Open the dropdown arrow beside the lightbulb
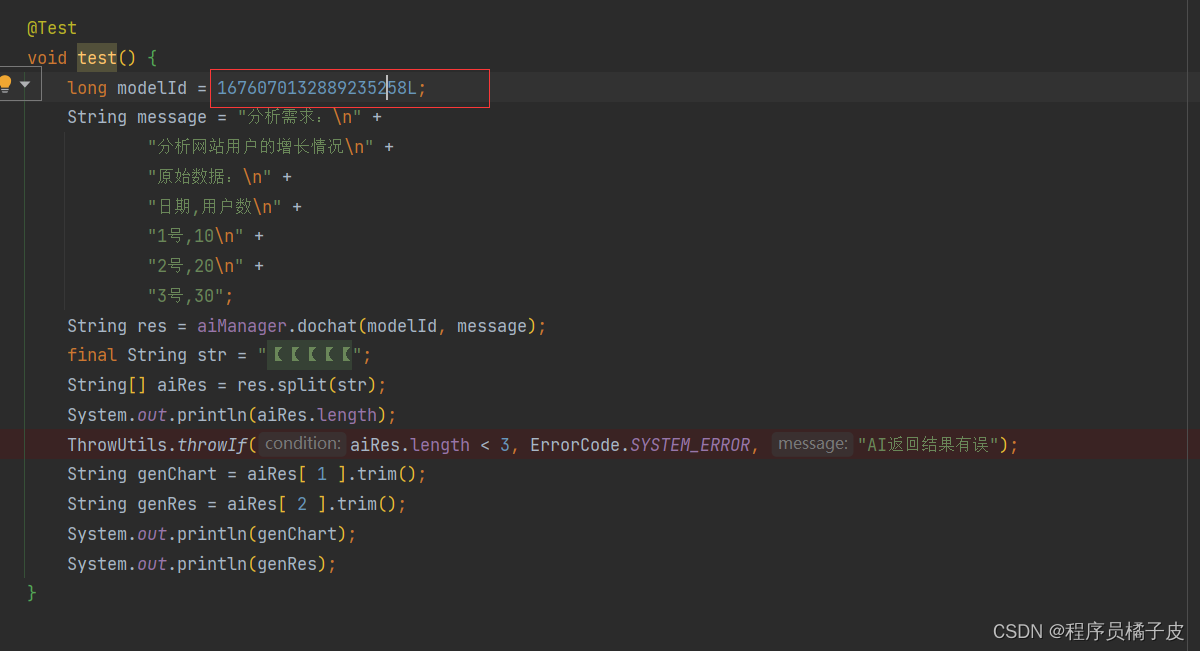This screenshot has height=651, width=1200. point(25,84)
